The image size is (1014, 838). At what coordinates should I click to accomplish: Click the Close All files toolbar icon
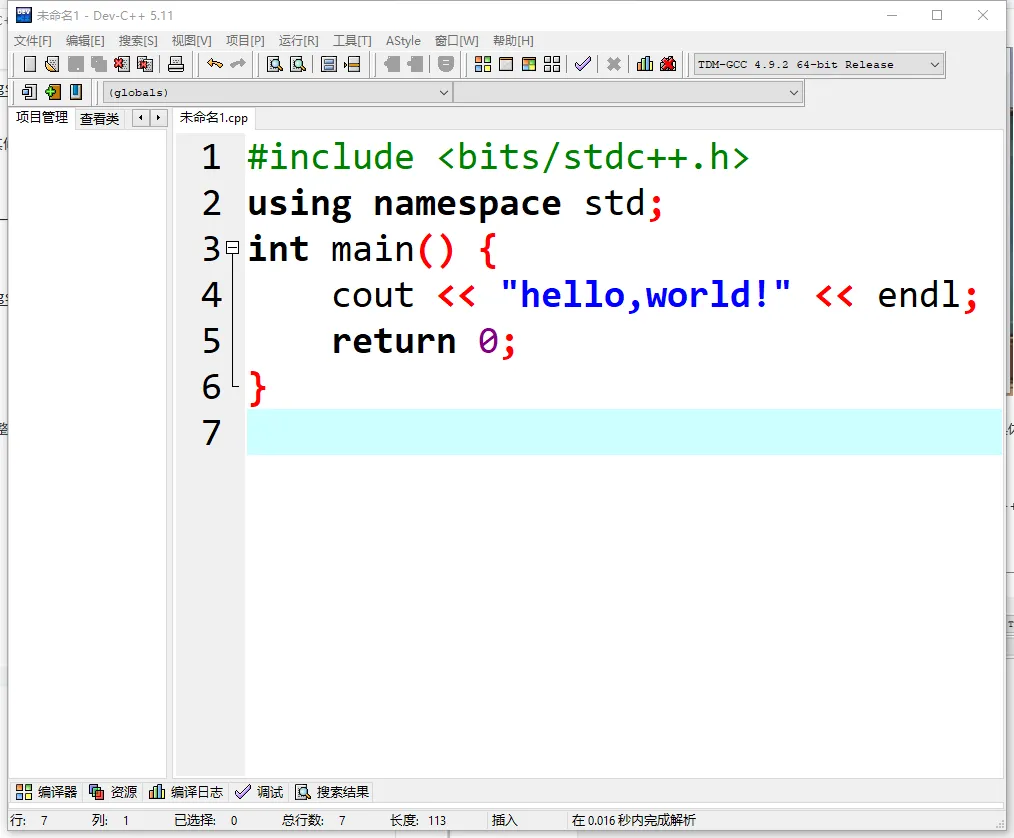click(146, 64)
